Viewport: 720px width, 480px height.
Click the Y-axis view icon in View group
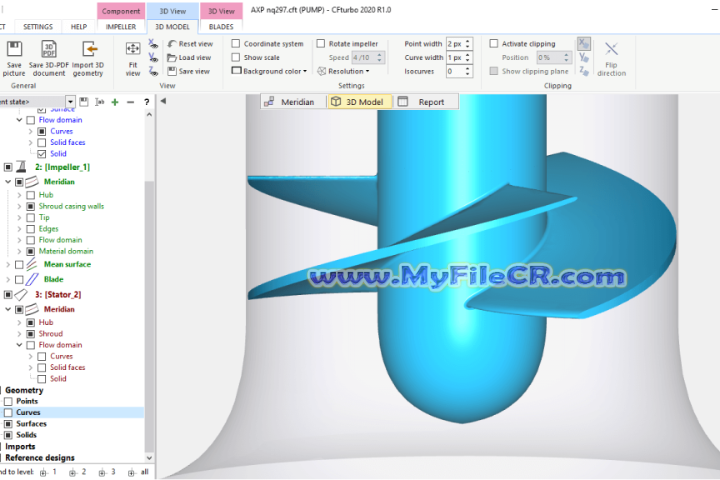pos(153,57)
